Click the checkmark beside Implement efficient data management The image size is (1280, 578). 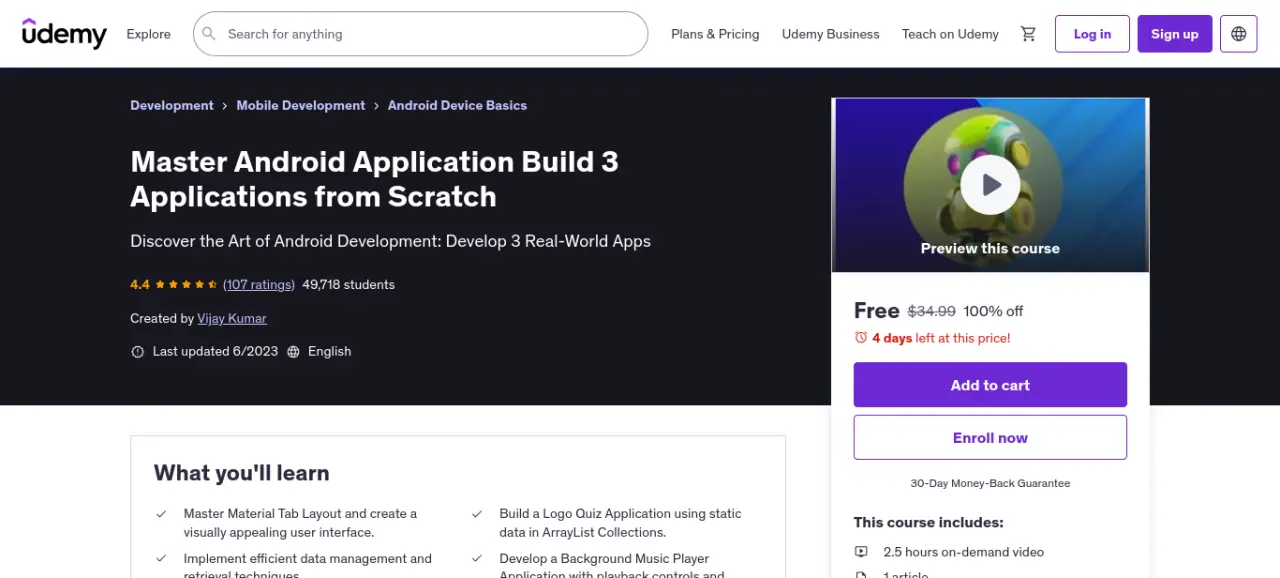pyautogui.click(x=161, y=559)
